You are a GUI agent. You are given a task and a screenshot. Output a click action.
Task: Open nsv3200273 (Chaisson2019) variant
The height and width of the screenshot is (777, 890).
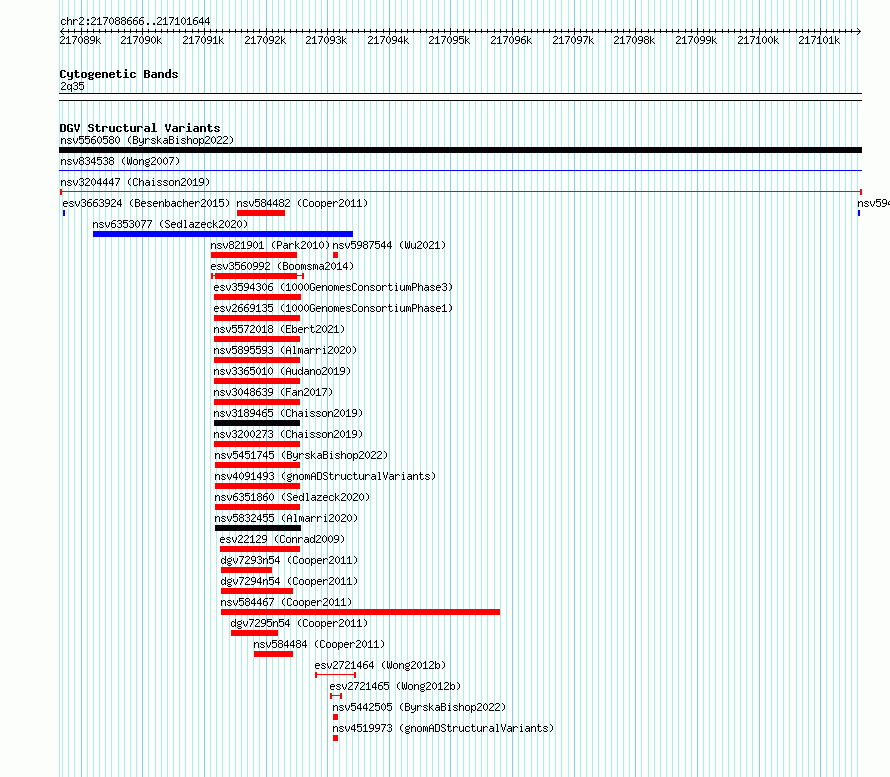288,434
